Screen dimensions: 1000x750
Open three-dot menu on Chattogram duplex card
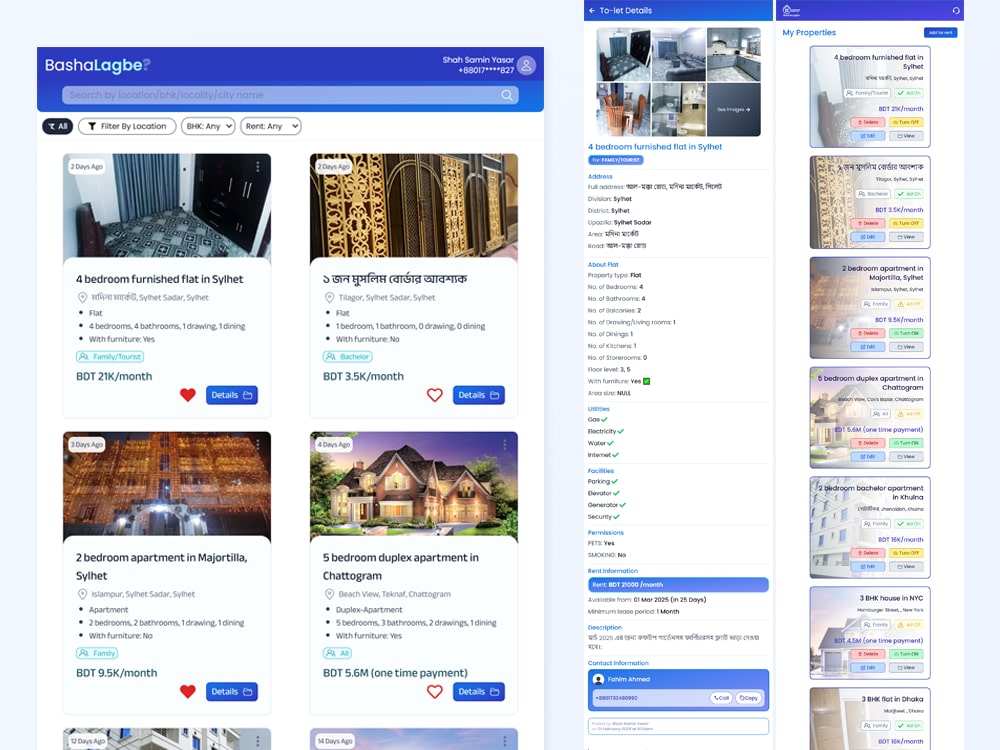click(504, 445)
